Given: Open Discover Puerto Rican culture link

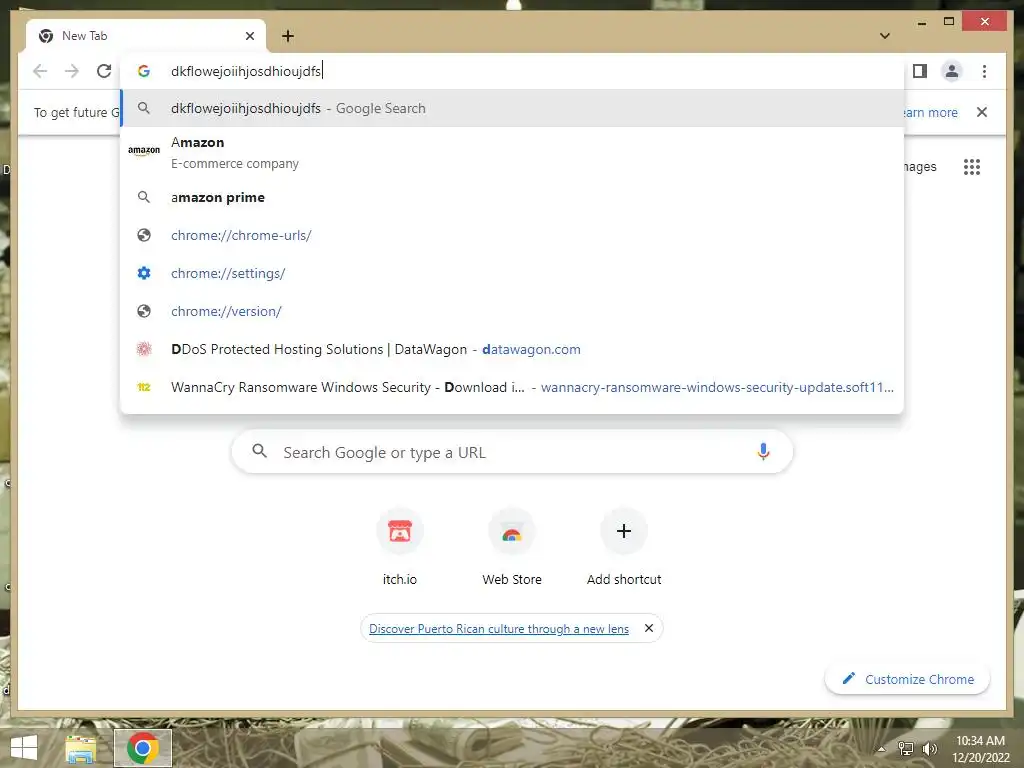Looking at the screenshot, I should 499,628.
